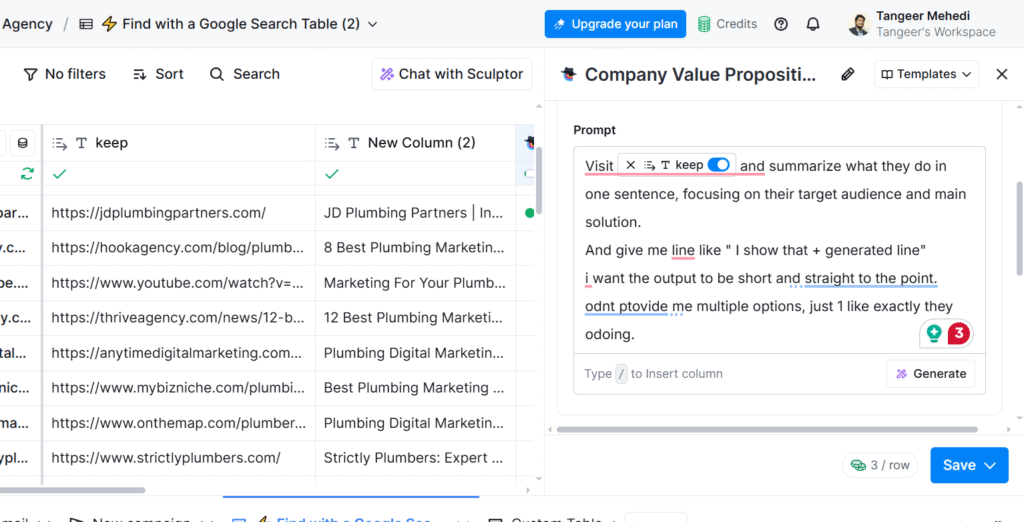1024x522 pixels.
Task: Click the side panel's horizontal scrollbar
Action: 767,429
